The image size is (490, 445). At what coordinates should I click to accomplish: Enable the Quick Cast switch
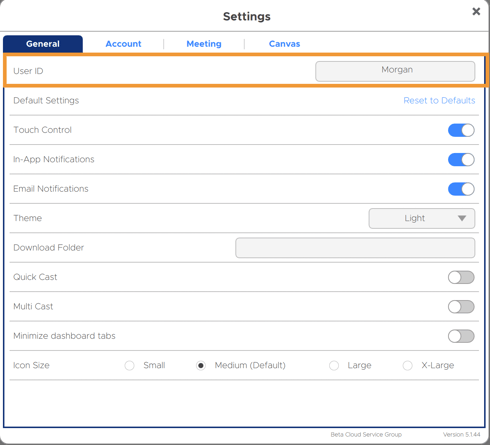tap(461, 277)
